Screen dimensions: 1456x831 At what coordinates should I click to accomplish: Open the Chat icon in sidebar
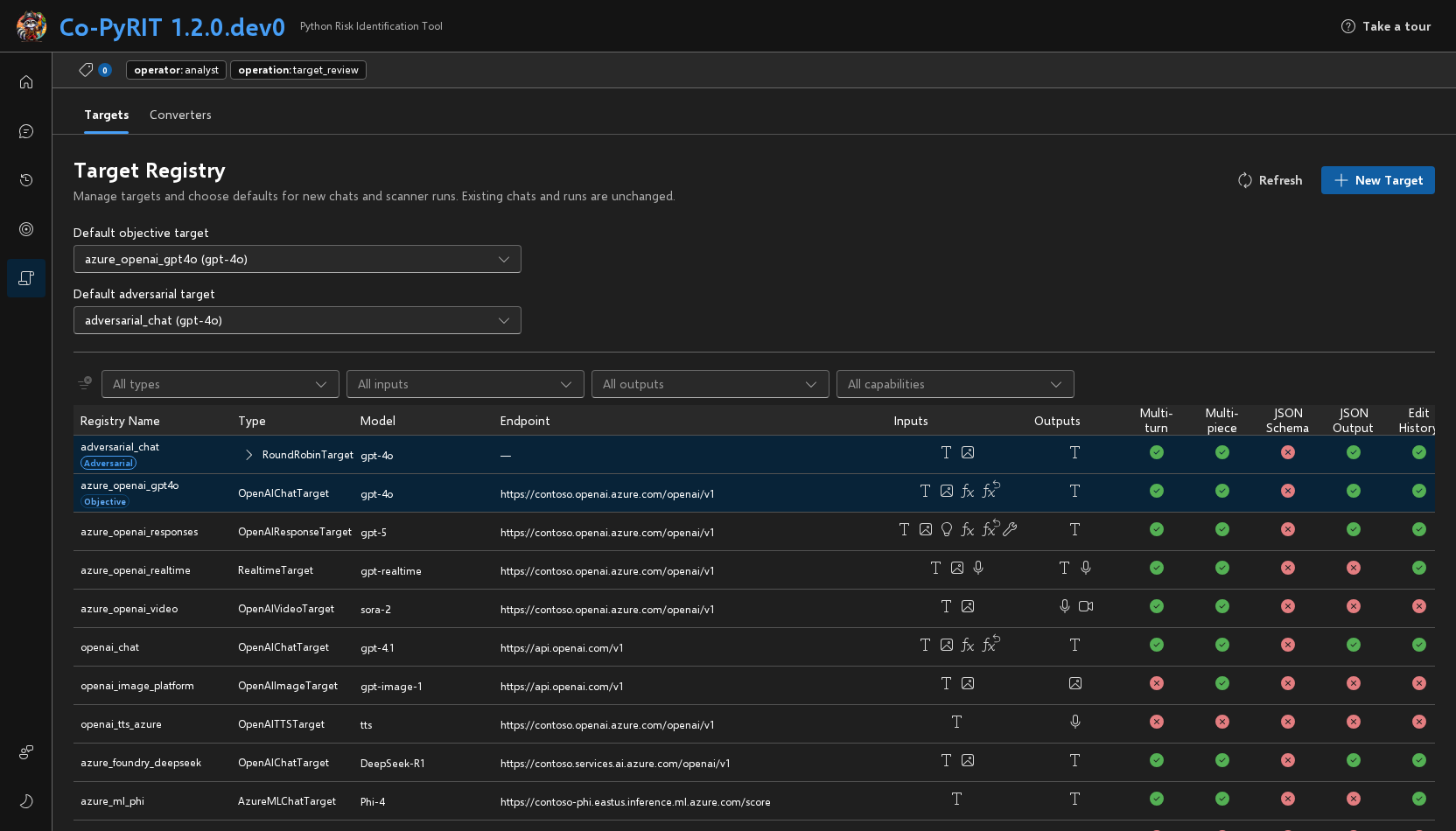click(26, 131)
